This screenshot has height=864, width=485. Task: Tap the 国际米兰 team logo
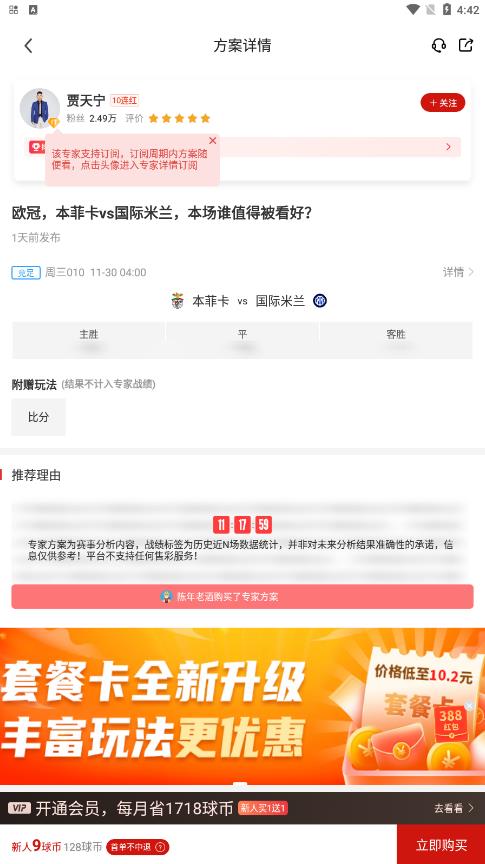(x=320, y=301)
